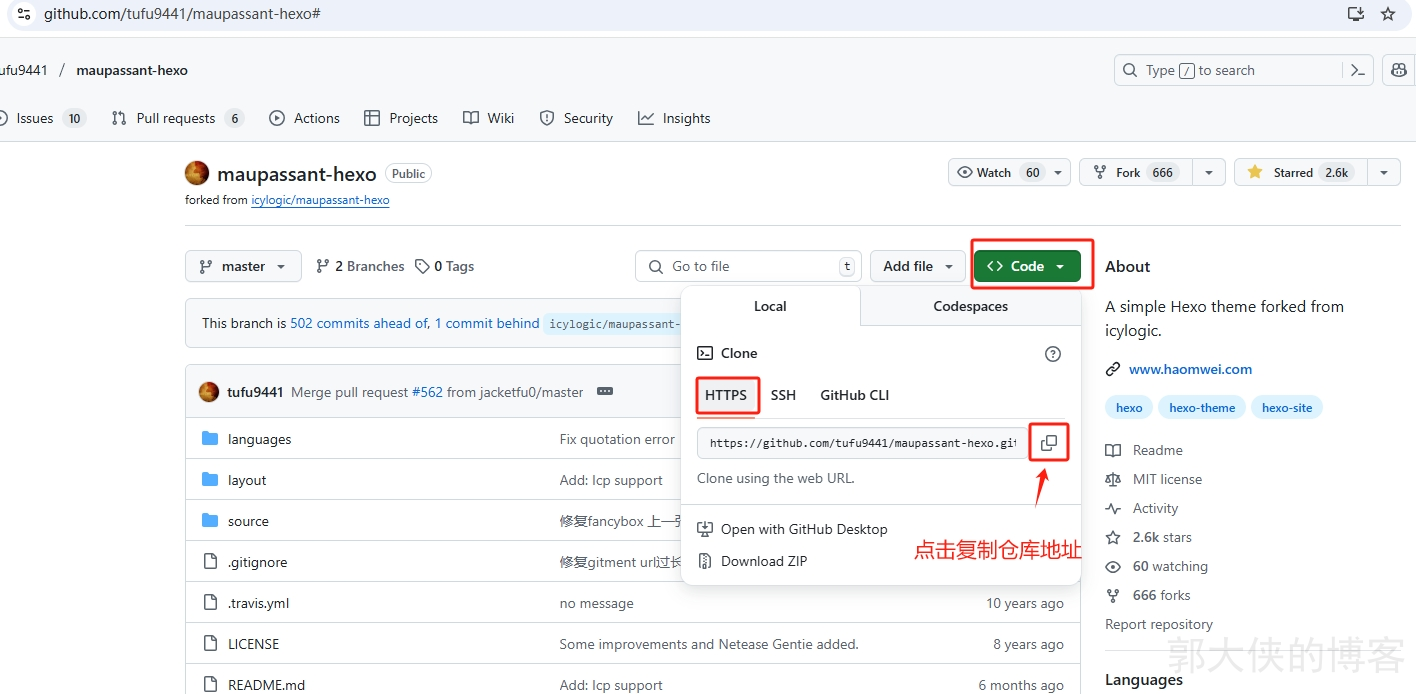Screen dimensions: 1416x694
Task: Open the .travis.yml file
Action: point(258,603)
